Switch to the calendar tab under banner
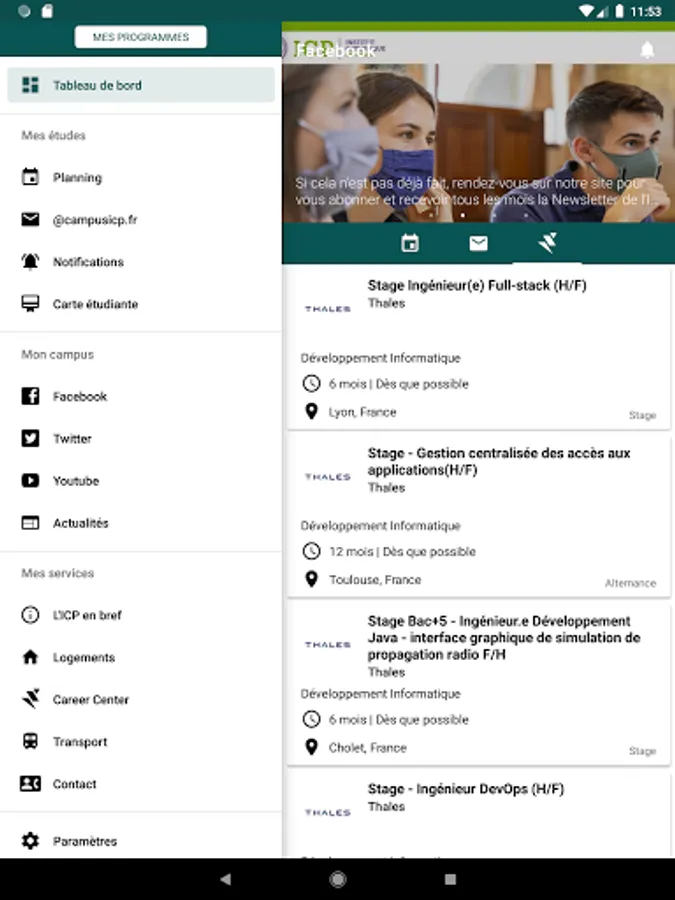 pos(410,243)
